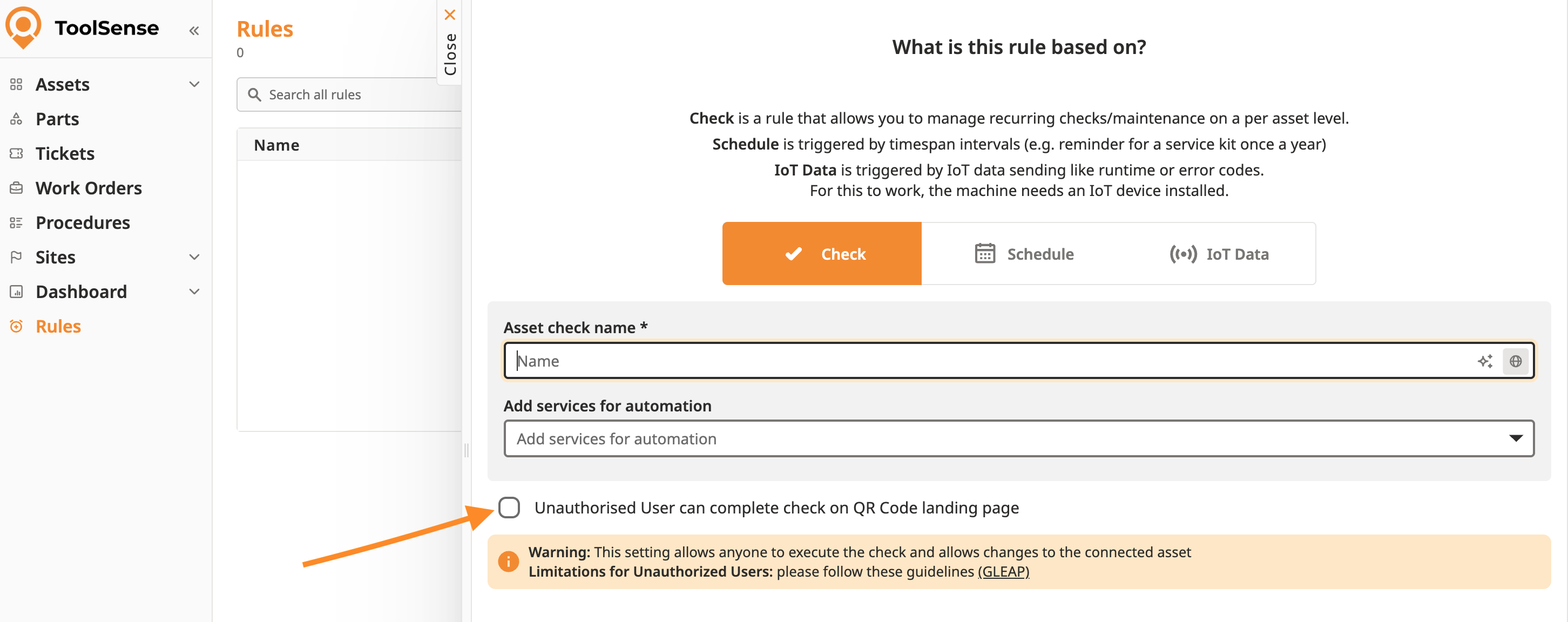Image resolution: width=1568 pixels, height=622 pixels.
Task: Click the Work Orders briefcase icon
Action: click(x=16, y=188)
